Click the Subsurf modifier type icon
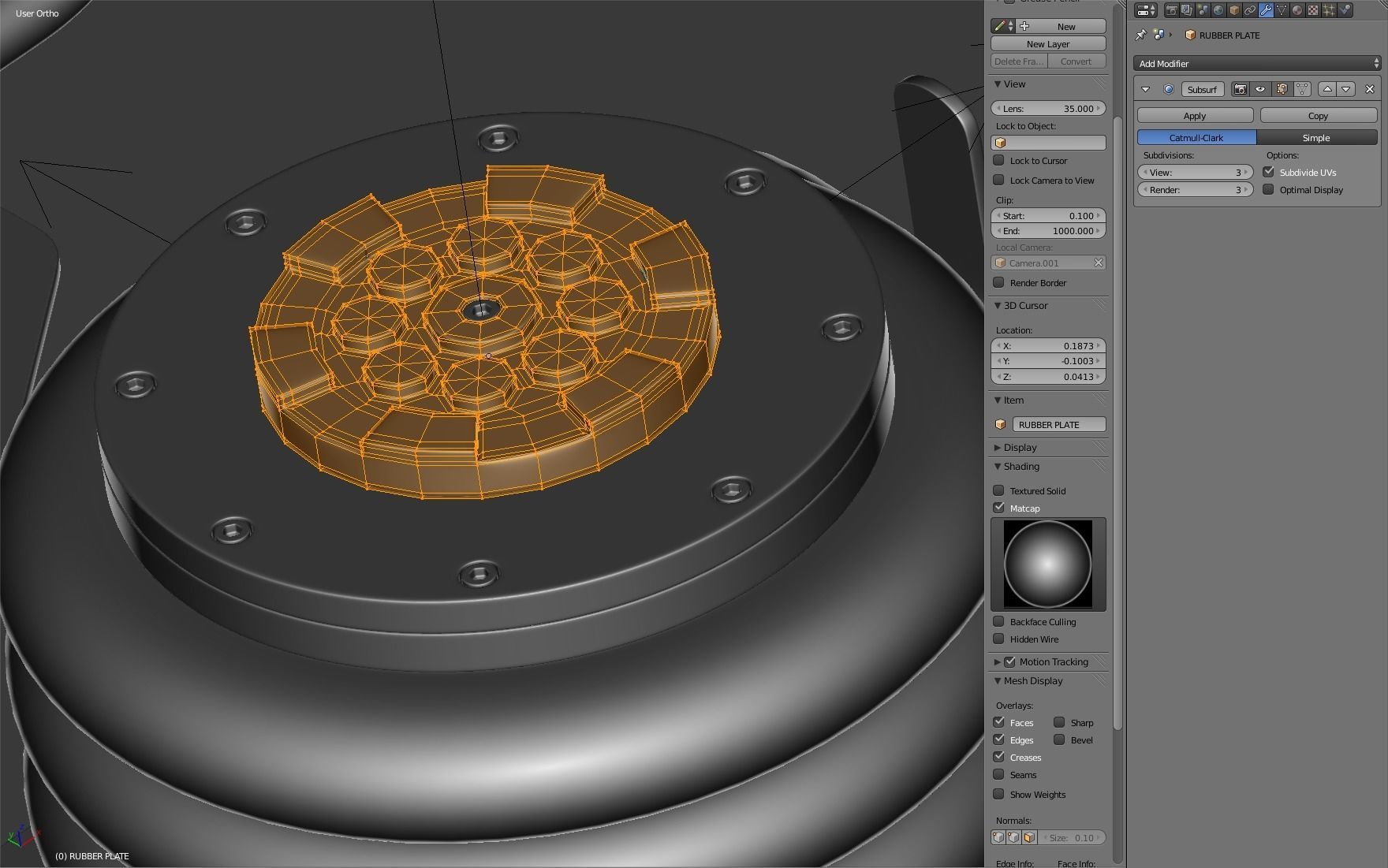Image resolution: width=1388 pixels, height=868 pixels. pyautogui.click(x=1169, y=89)
